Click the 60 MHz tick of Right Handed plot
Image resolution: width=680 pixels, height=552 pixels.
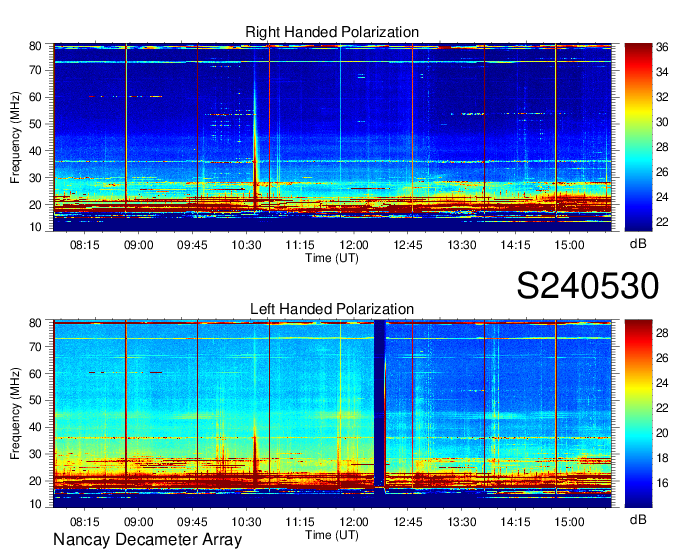35,97
